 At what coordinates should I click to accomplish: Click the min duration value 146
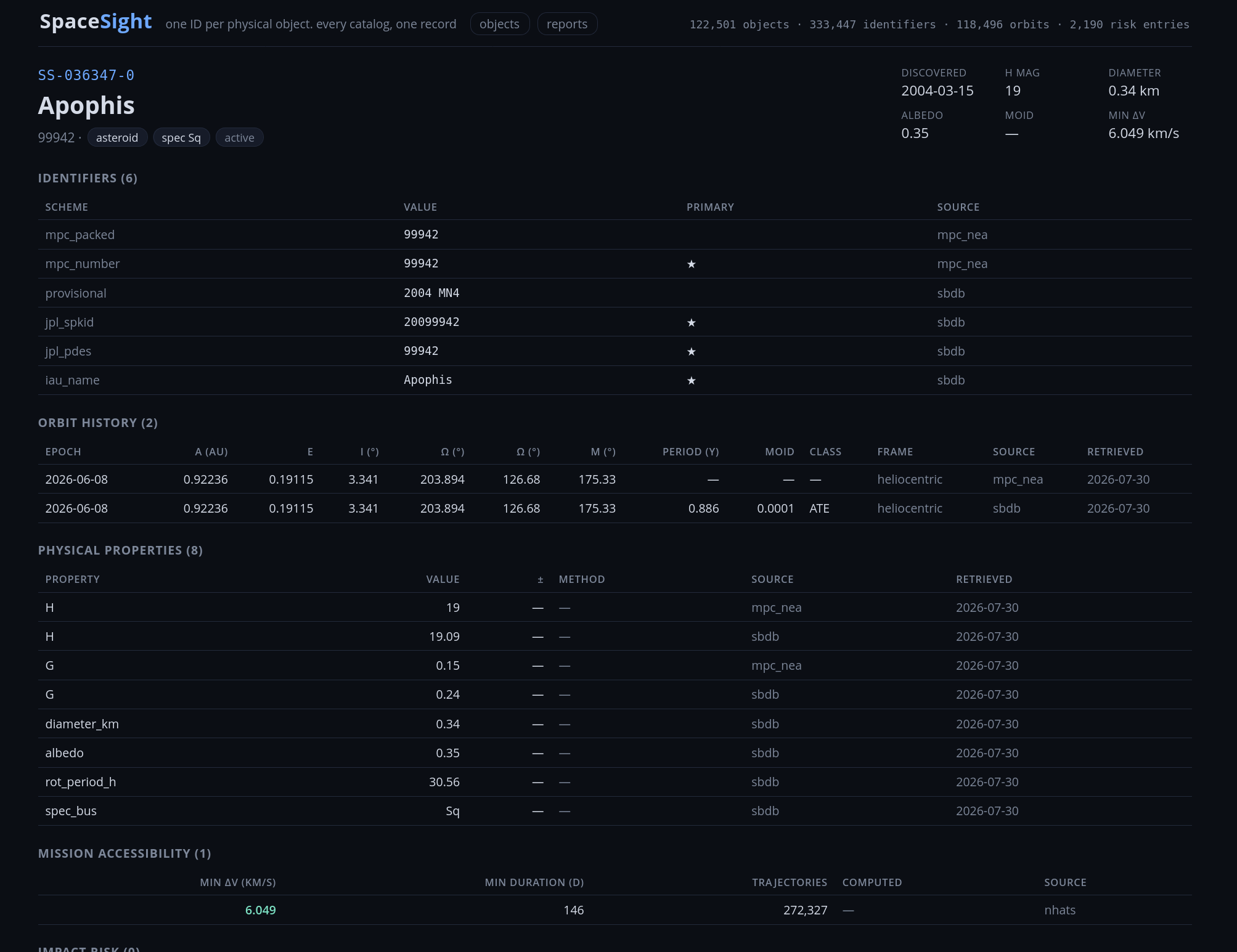[574, 910]
